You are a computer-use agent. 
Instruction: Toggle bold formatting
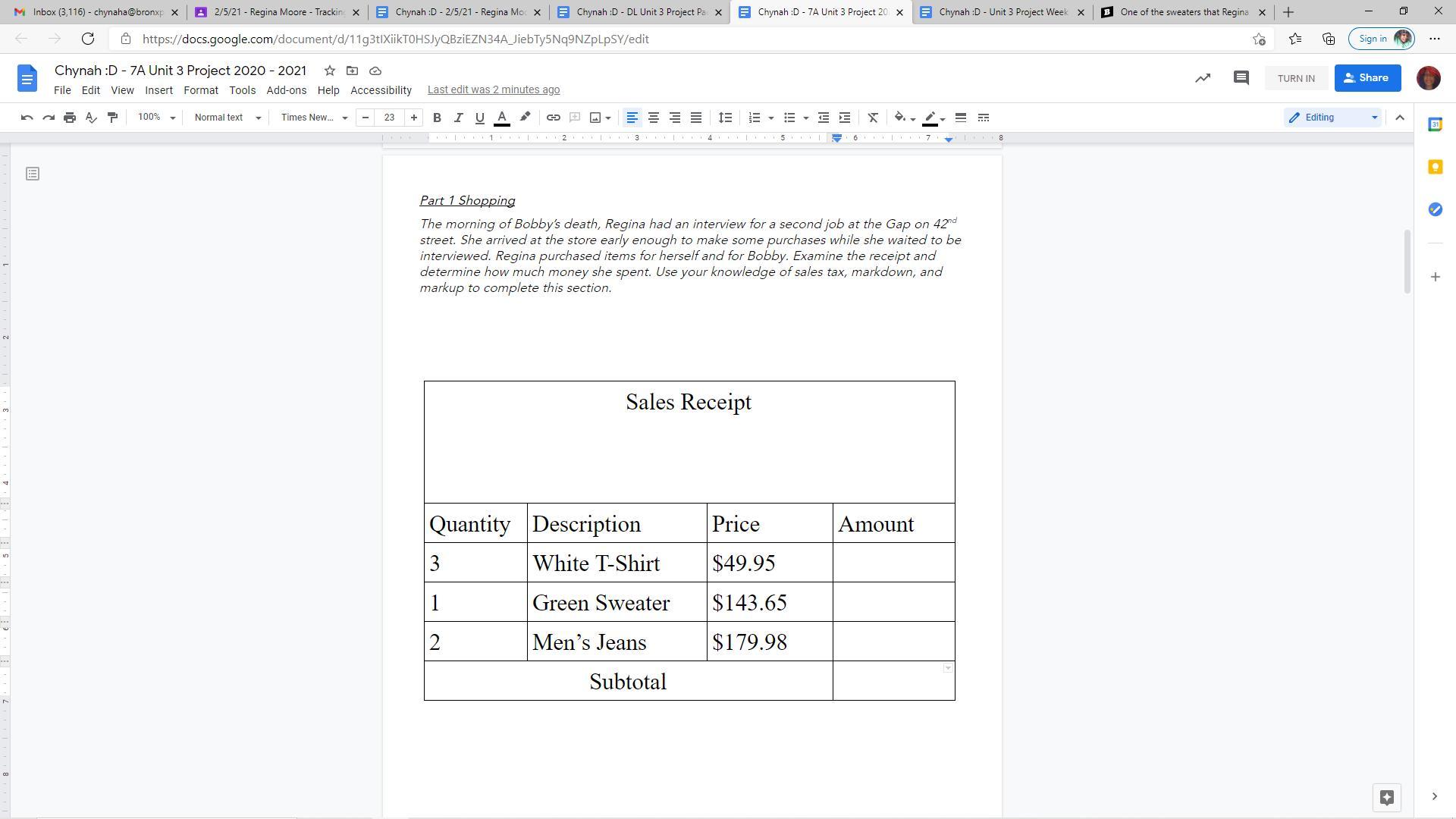coord(437,118)
